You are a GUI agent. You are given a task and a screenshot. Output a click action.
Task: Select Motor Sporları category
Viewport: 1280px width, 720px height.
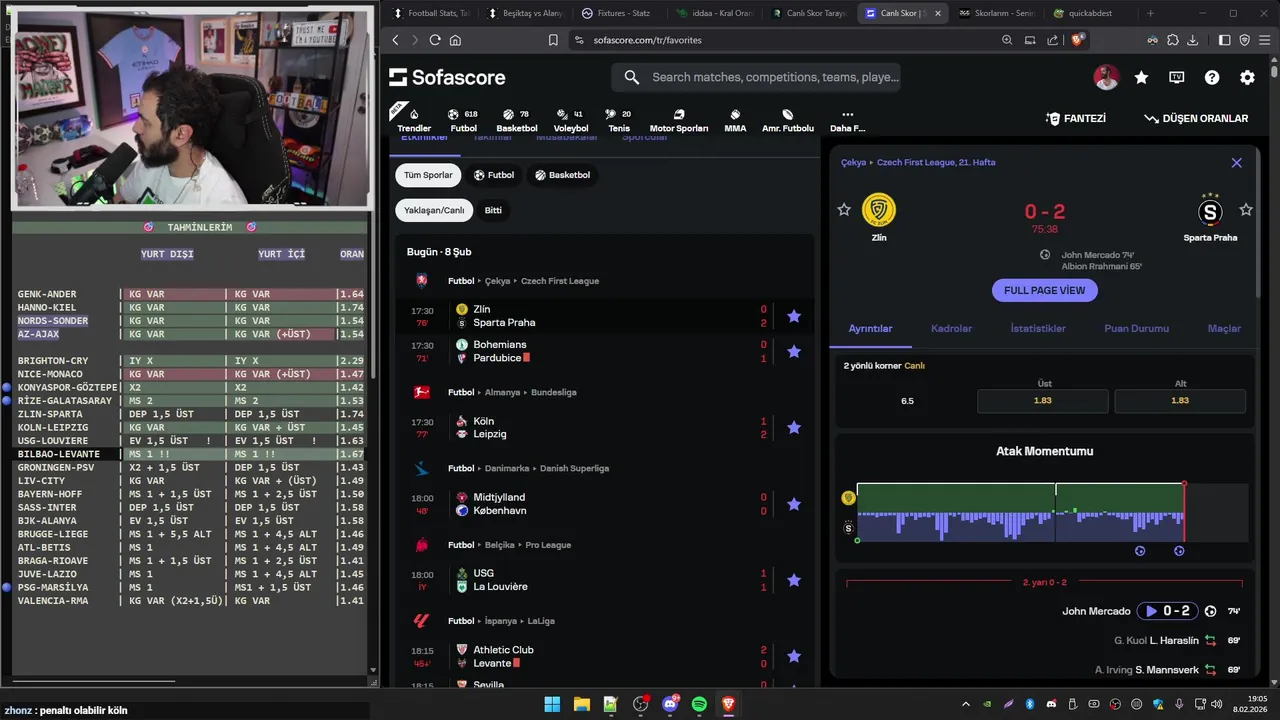click(x=679, y=120)
